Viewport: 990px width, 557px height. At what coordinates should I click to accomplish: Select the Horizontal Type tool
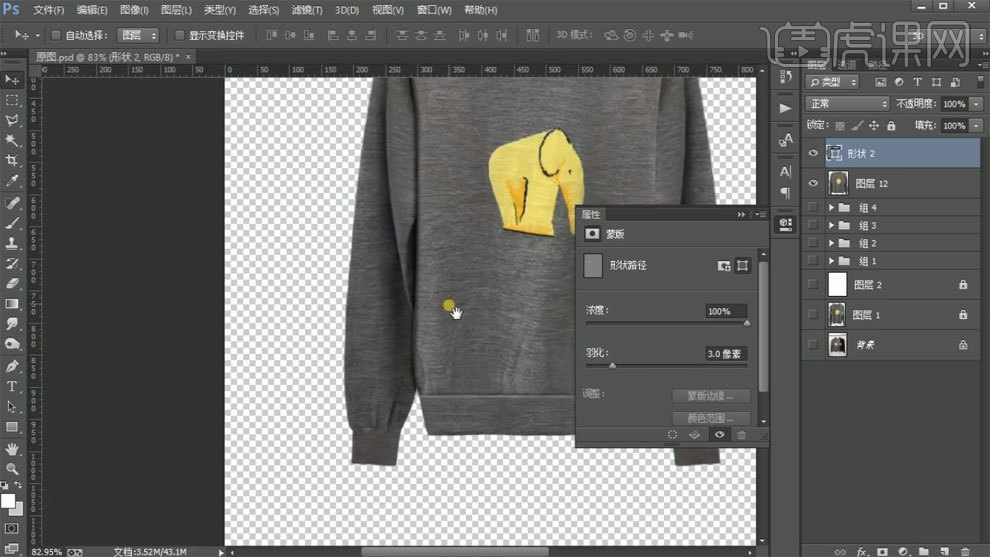click(11, 386)
